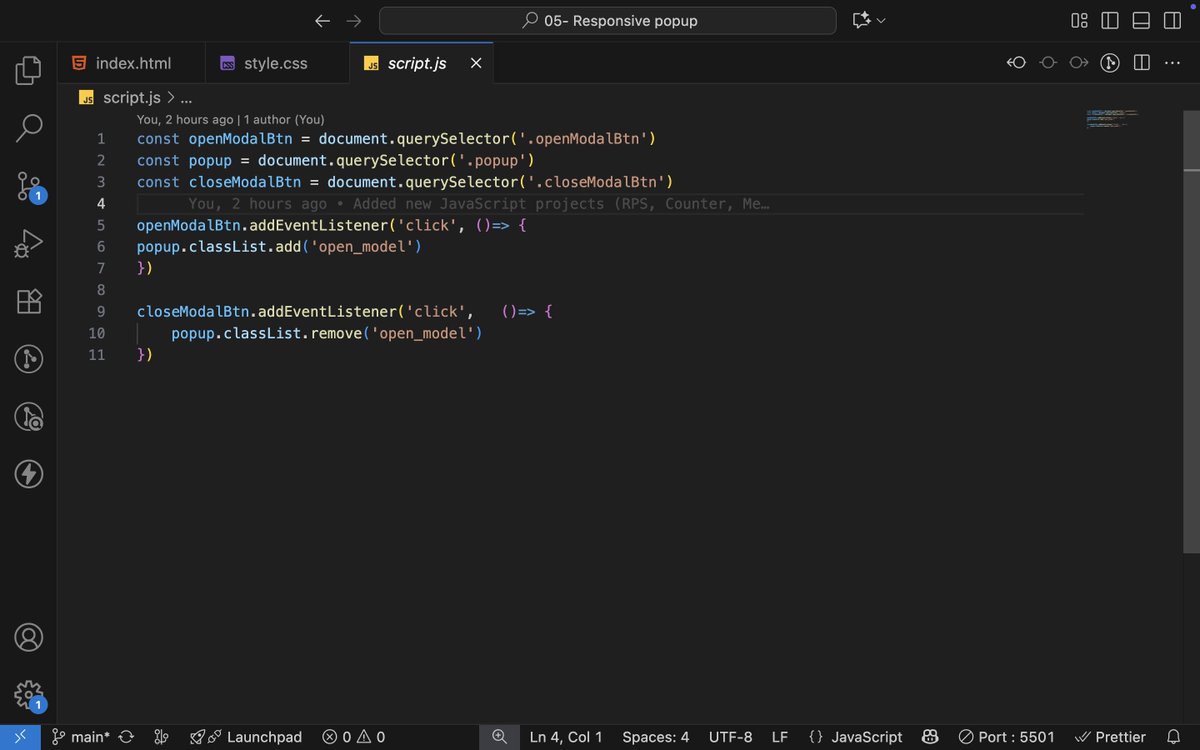This screenshot has width=1200, height=750.
Task: Open Run and Debug view
Action: (29, 244)
